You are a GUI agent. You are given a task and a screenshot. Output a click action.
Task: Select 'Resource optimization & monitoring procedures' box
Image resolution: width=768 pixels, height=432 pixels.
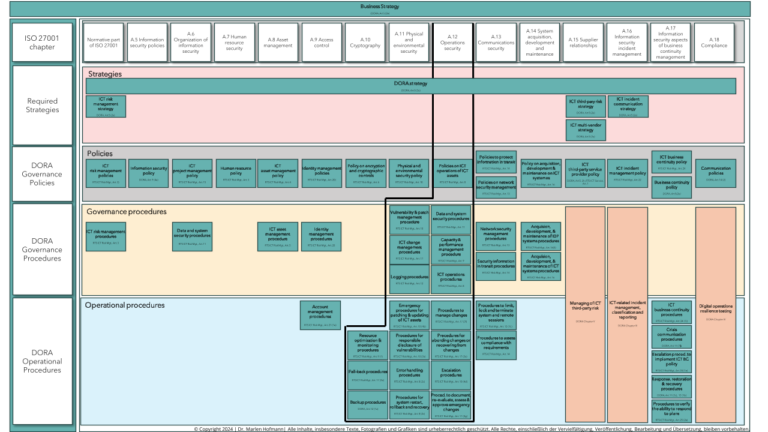(x=368, y=345)
